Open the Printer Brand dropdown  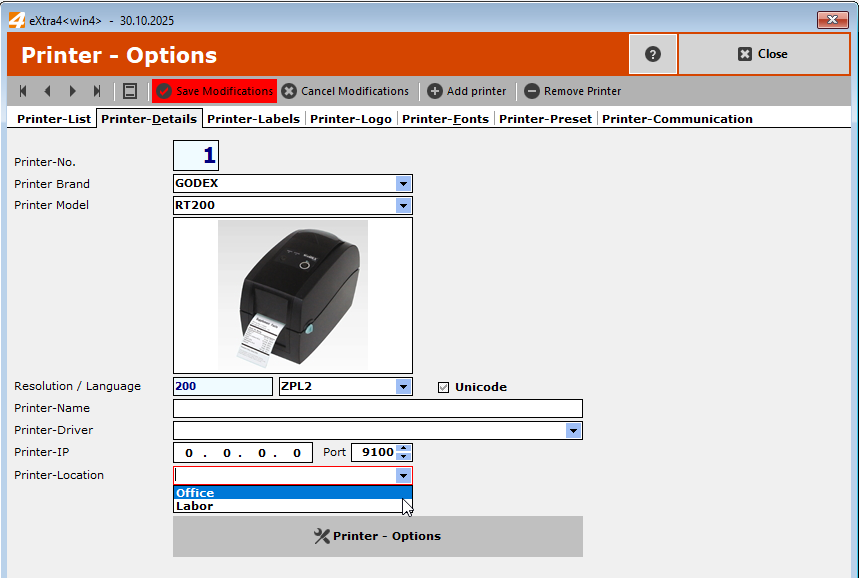click(x=404, y=183)
